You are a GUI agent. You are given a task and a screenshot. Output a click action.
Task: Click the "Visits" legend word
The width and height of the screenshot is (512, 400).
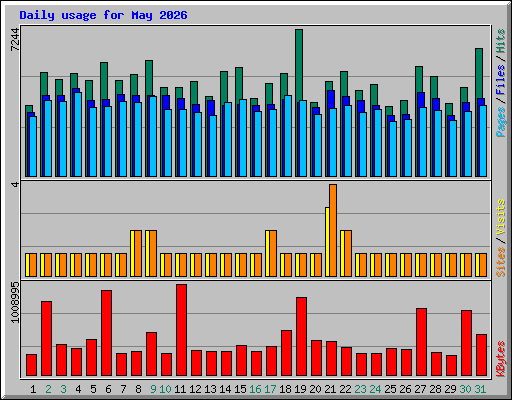pyautogui.click(x=501, y=218)
